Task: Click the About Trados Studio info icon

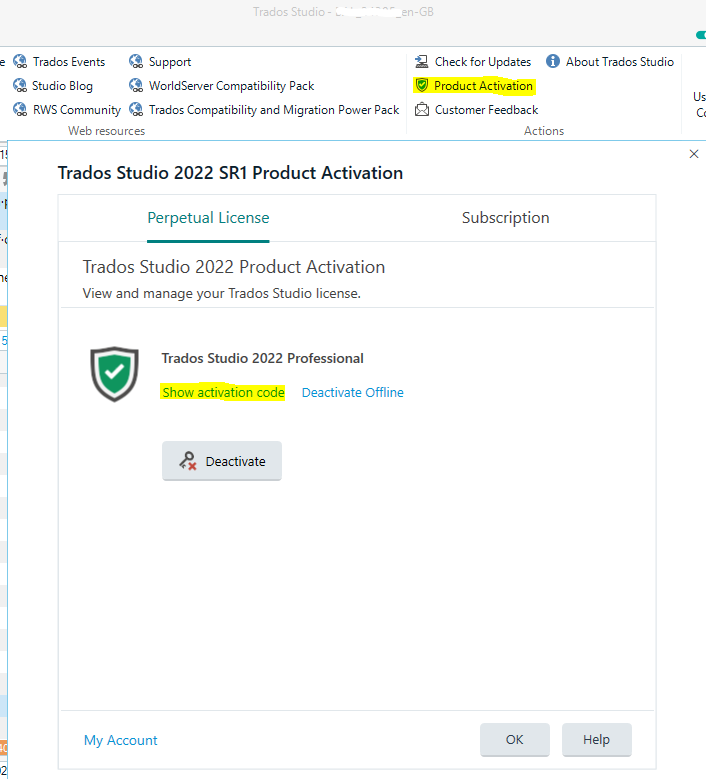Action: tap(552, 61)
